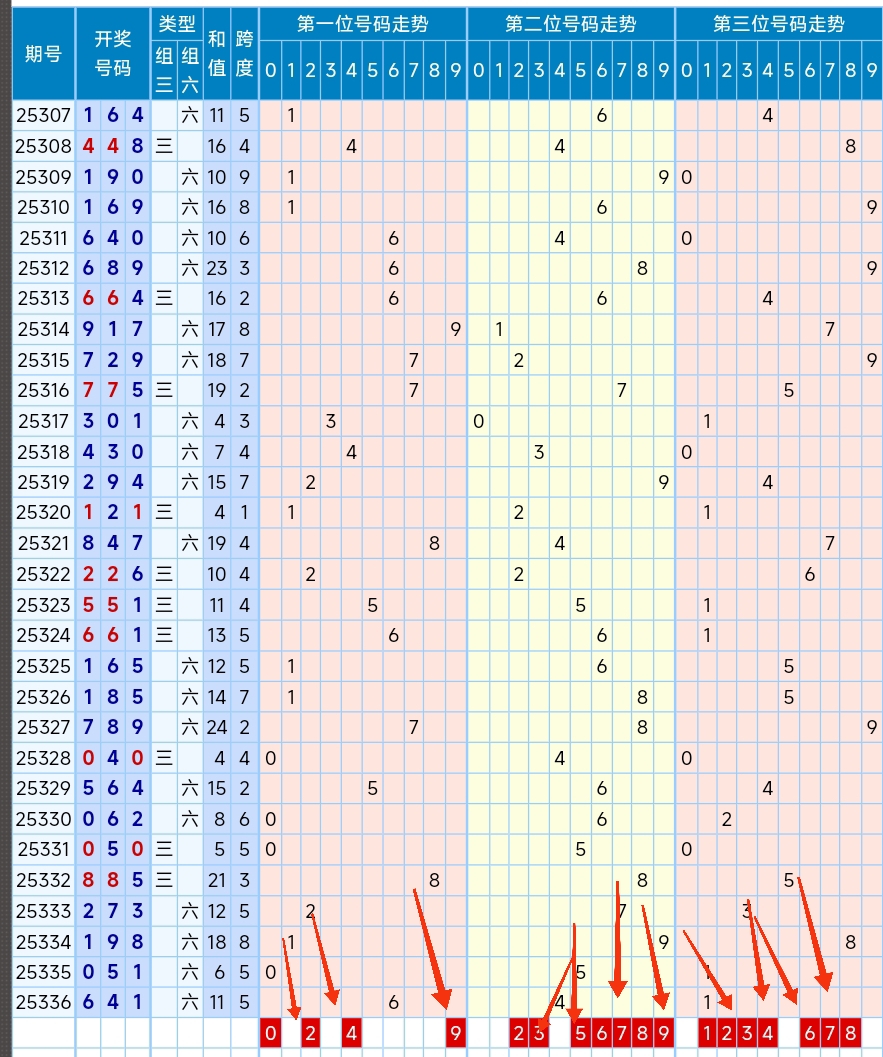
Task: Click second-position trend digit 3 in row 25318
Action: 539,452
